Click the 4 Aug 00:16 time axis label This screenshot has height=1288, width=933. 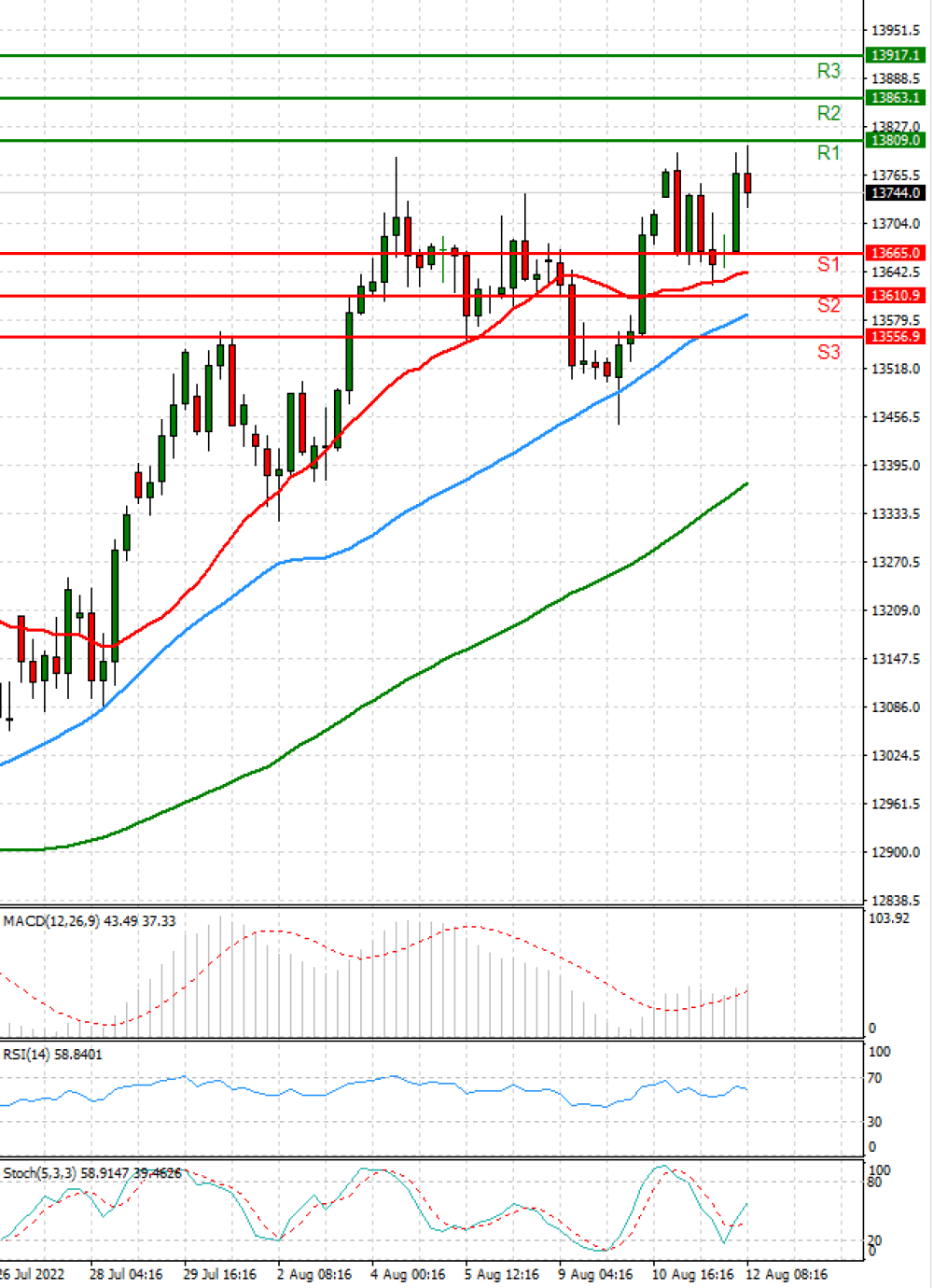point(408,1274)
